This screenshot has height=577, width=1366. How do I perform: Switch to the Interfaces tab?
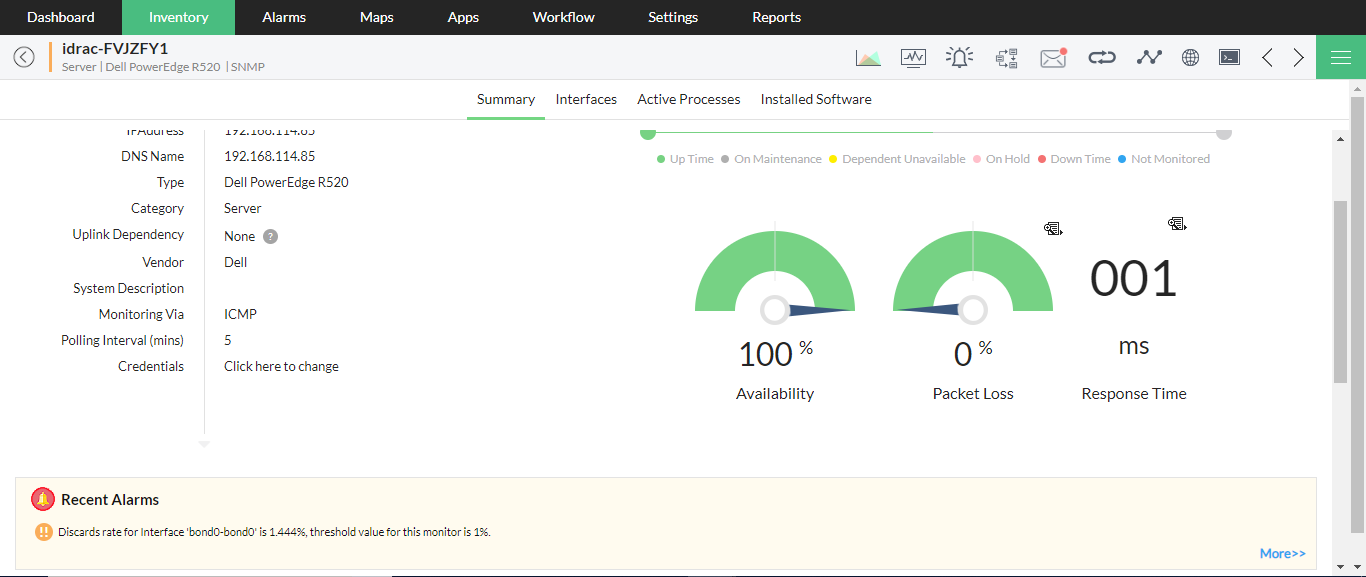(586, 99)
